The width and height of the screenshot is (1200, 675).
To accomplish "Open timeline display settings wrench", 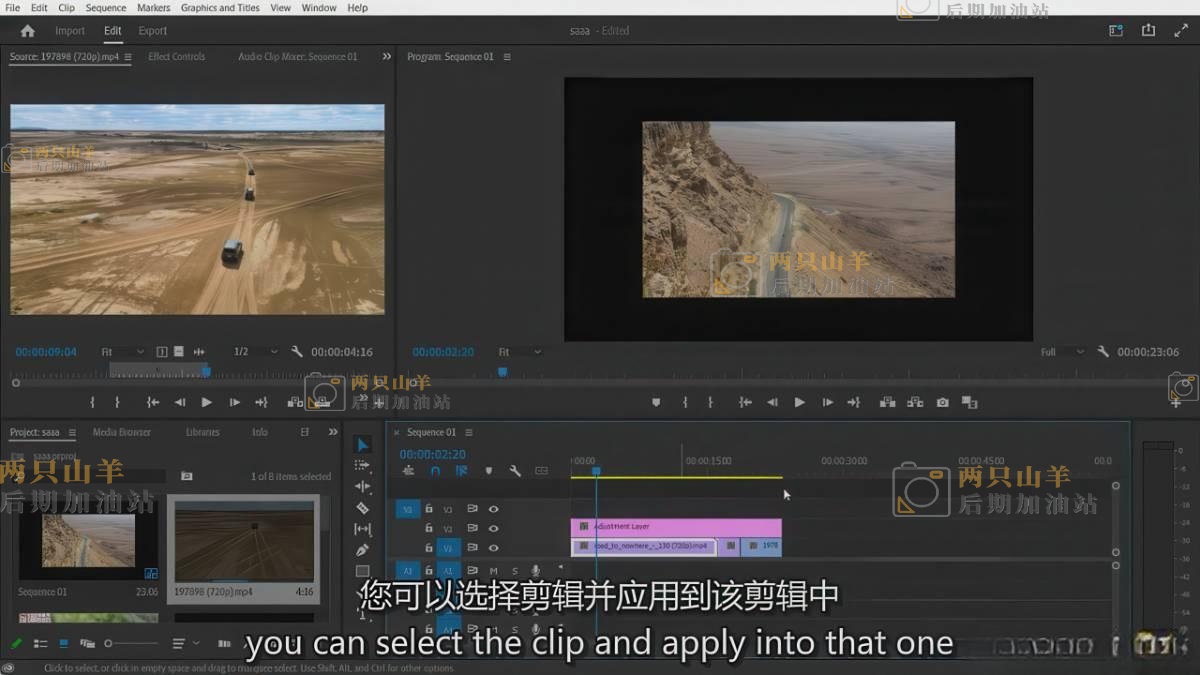I will [515, 471].
